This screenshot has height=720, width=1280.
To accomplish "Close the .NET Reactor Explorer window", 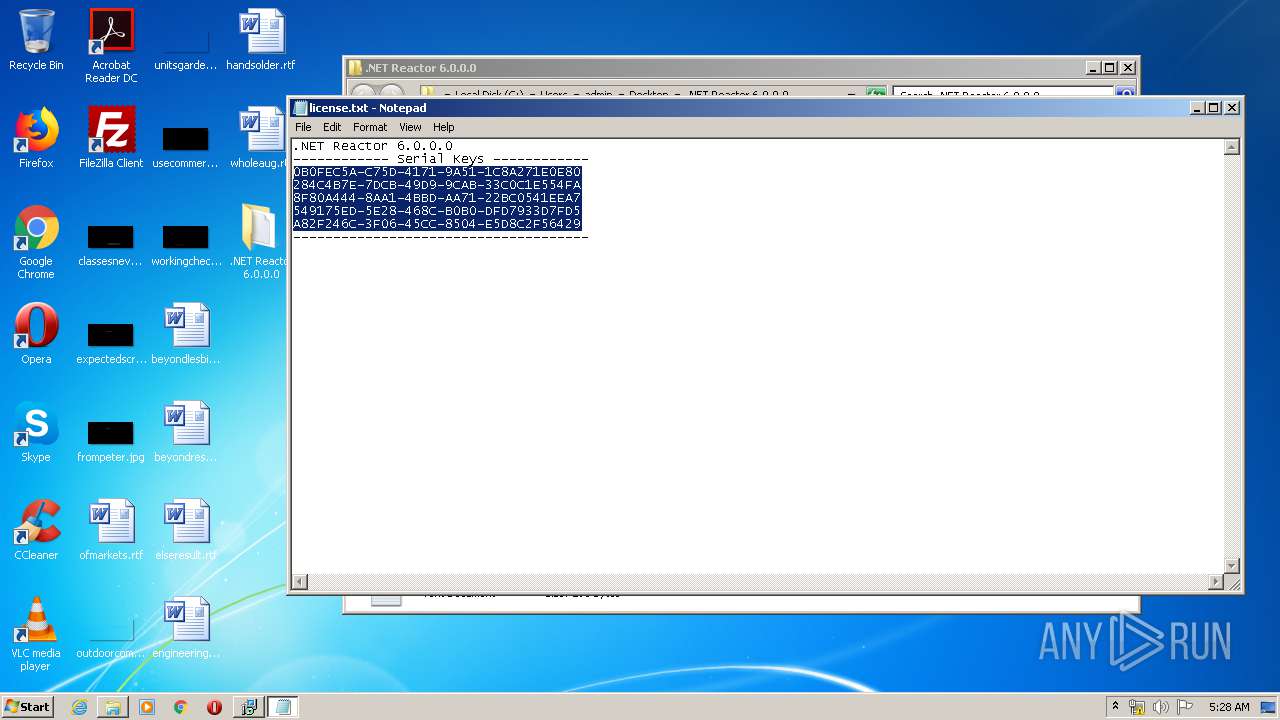I will pos(1128,68).
